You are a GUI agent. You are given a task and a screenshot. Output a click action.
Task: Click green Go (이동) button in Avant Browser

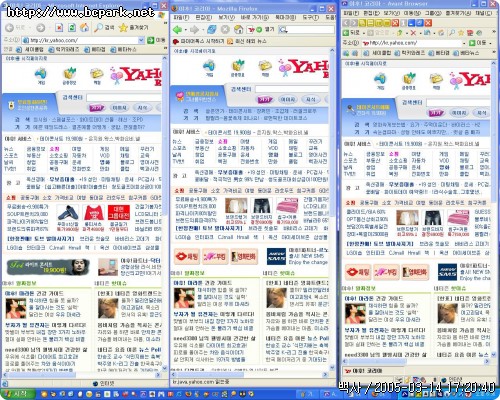point(478,43)
